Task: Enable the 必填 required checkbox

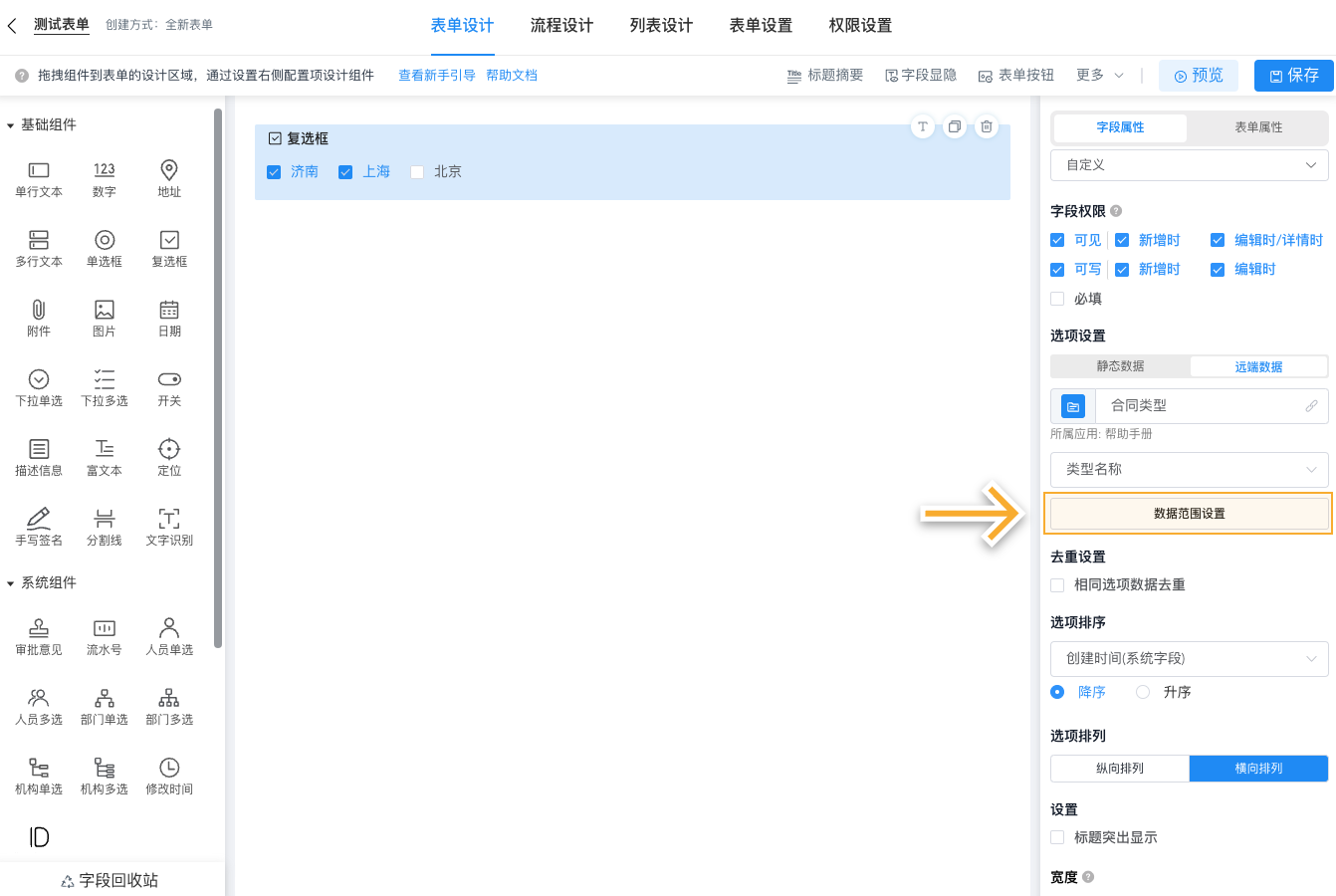Action: (1057, 298)
